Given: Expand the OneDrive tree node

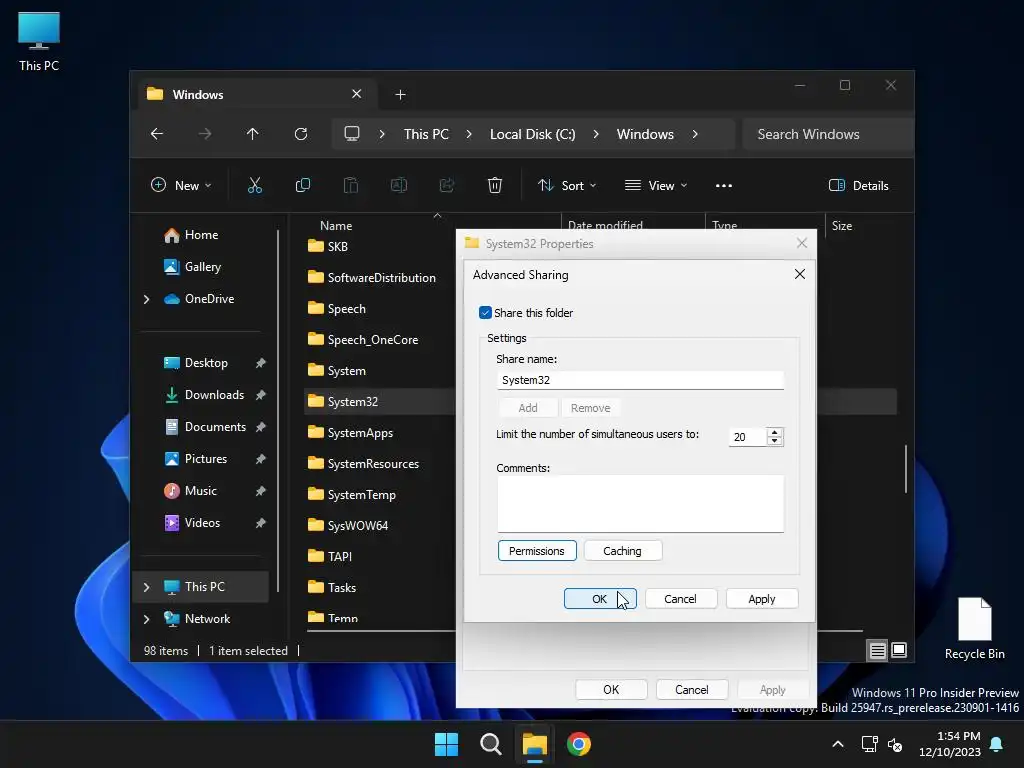Looking at the screenshot, I should 146,299.
